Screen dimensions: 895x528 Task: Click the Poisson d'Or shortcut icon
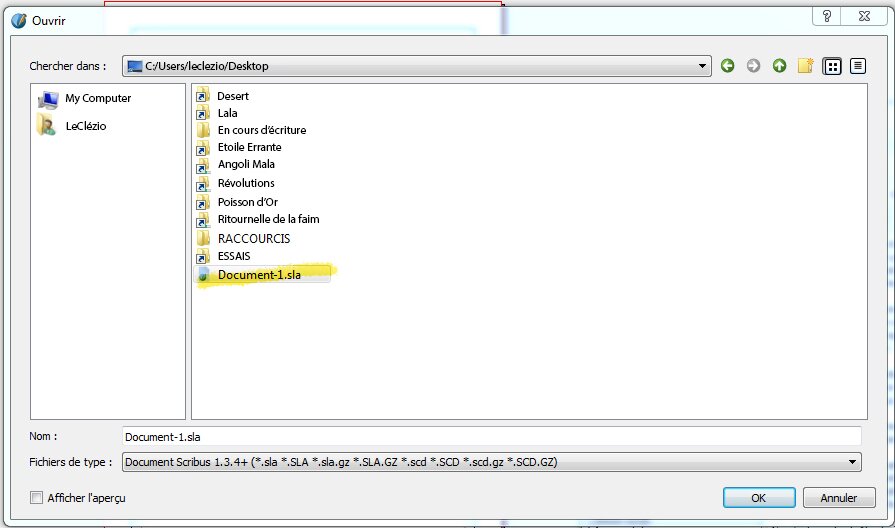point(203,201)
